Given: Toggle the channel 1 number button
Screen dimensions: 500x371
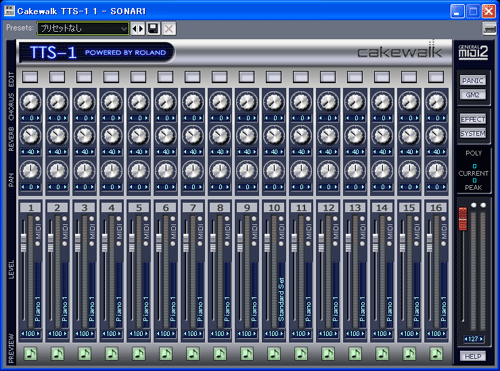Looking at the screenshot, I should 31,208.
